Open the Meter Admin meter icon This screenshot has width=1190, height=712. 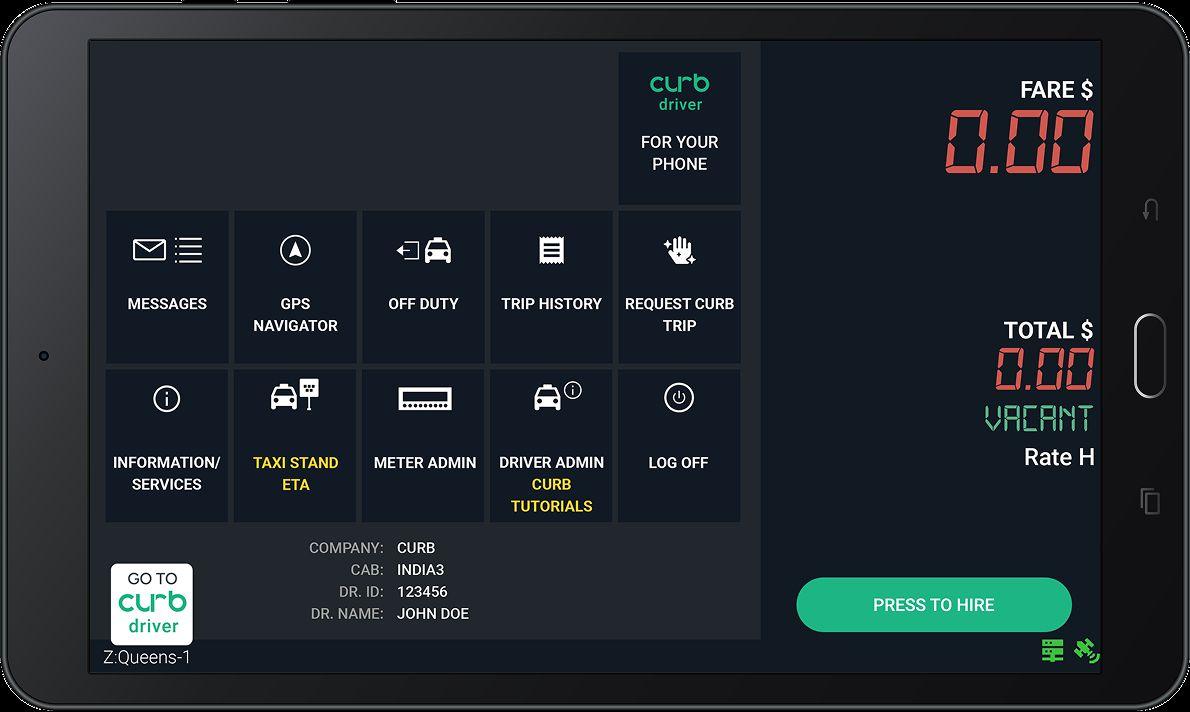(x=425, y=398)
